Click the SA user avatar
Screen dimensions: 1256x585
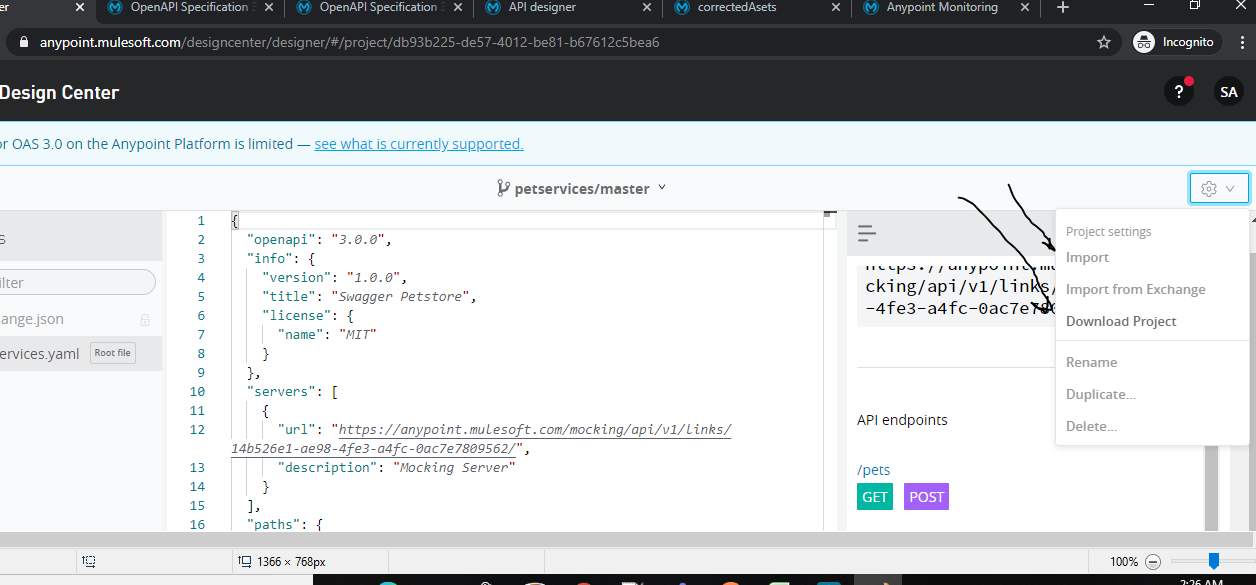coord(1228,92)
